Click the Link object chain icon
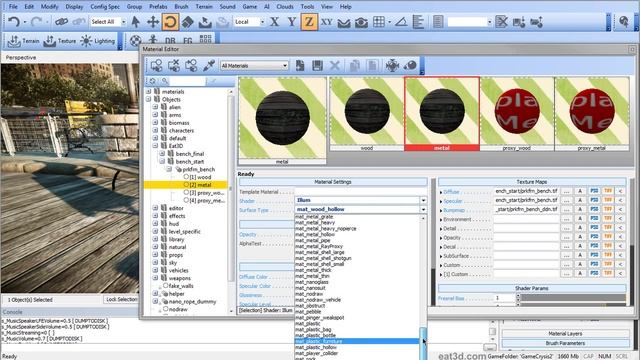 pos(62,22)
